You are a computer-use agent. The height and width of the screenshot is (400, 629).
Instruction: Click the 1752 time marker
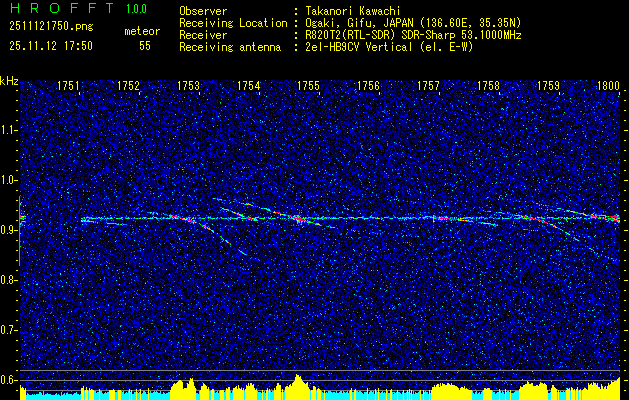(128, 85)
